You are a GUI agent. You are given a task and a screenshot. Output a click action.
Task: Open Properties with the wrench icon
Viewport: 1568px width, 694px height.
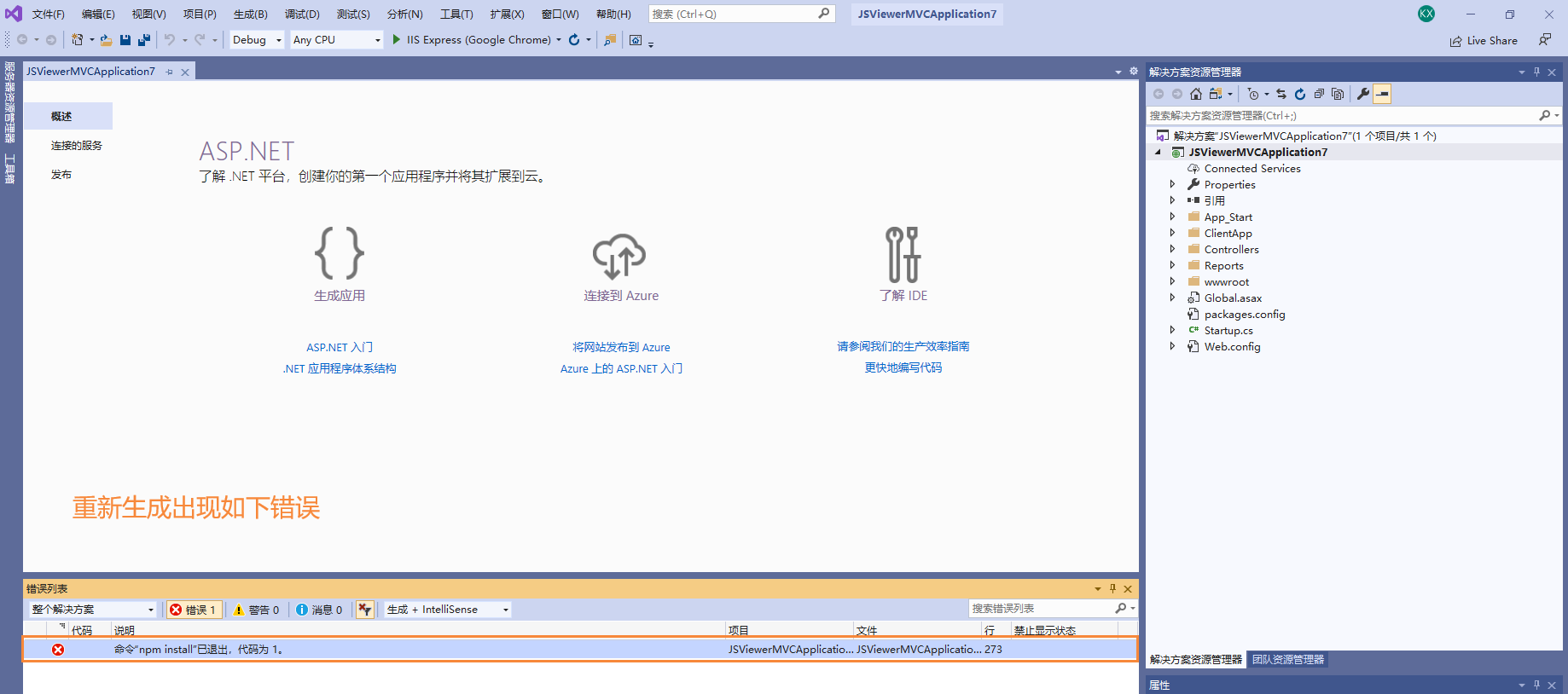tap(1363, 94)
